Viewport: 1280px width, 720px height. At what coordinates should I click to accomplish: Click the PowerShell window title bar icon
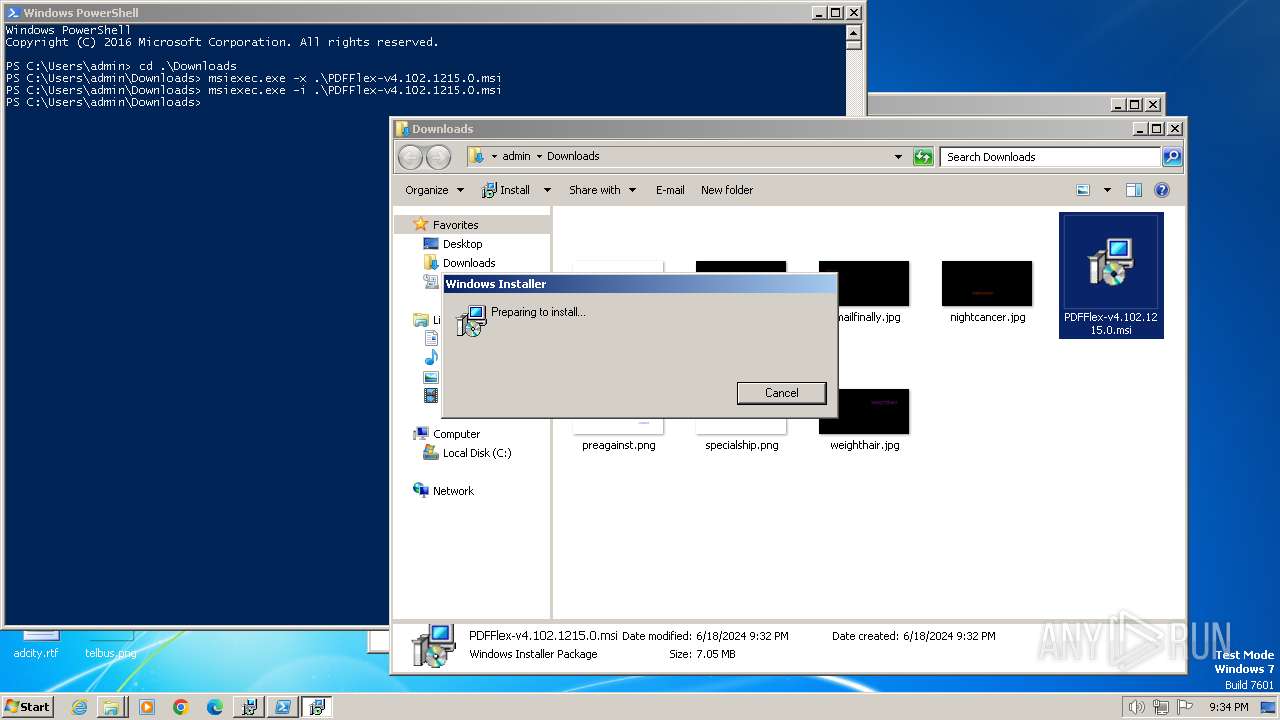(x=13, y=13)
